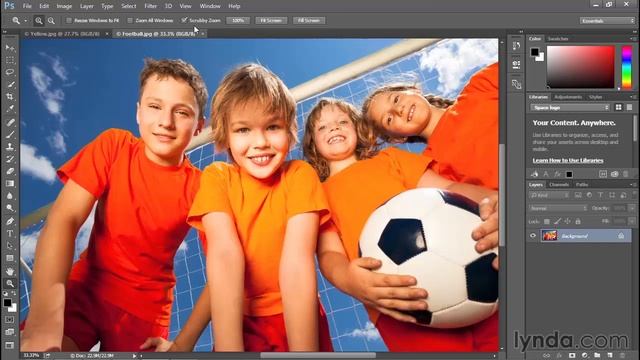Screen dimensions: 640x360
Task: Click the Fill Screen button
Action: (309, 20)
